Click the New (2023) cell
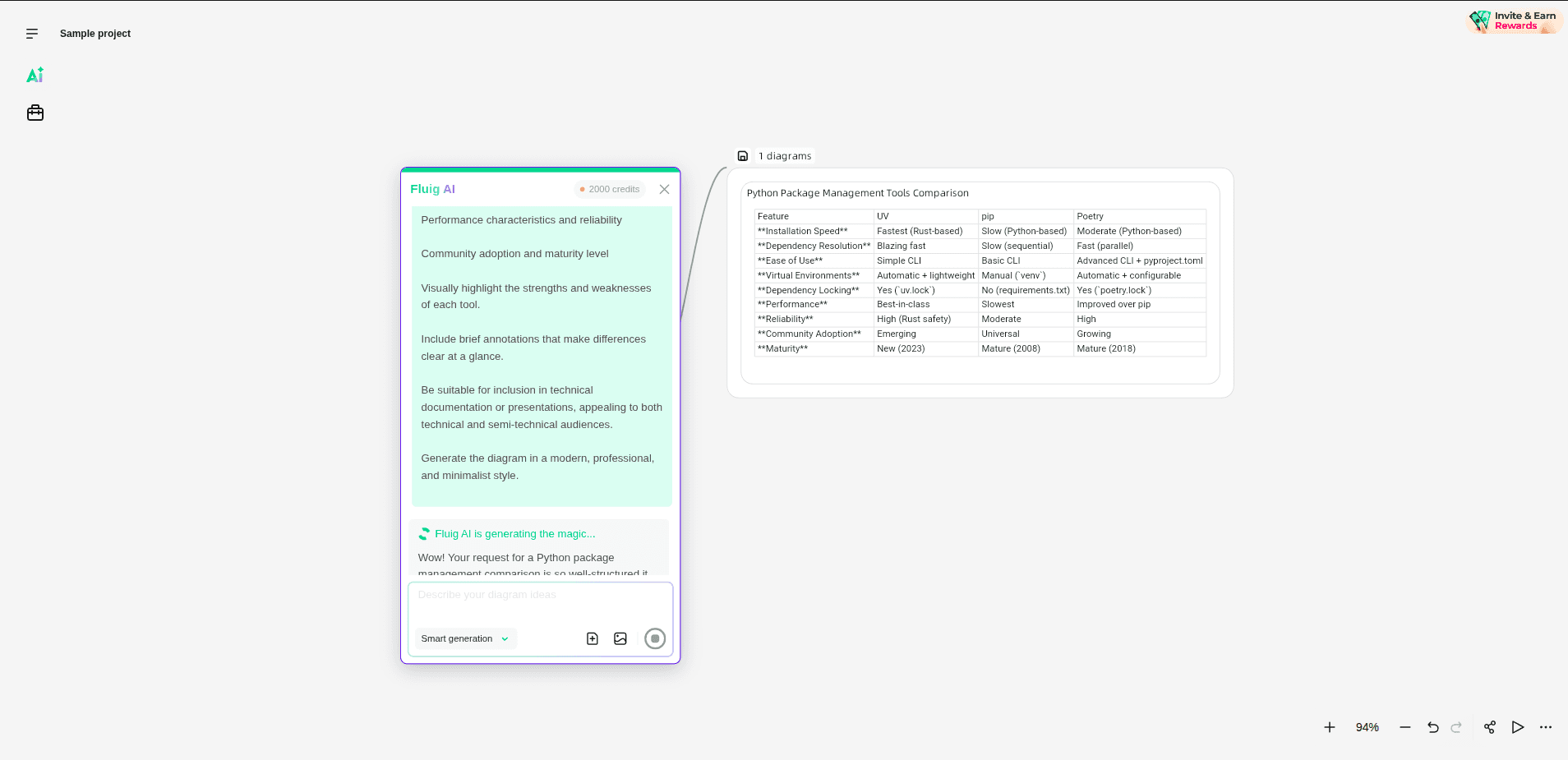Viewport: 1568px width, 760px height. 925,348
